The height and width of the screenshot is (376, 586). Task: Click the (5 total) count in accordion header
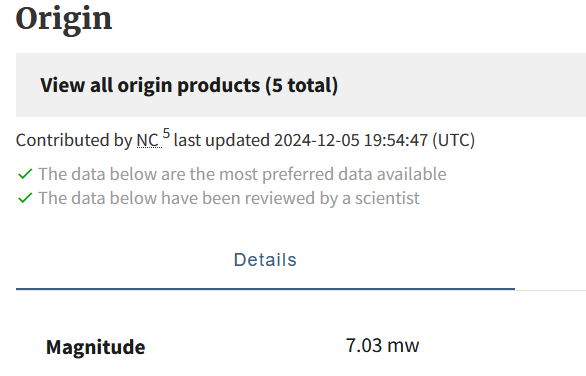pos(302,85)
